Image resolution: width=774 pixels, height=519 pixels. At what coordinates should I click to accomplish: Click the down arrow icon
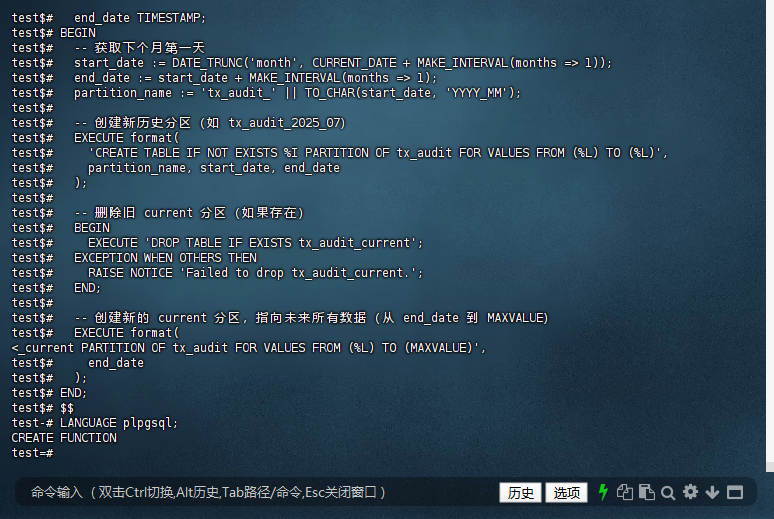[712, 492]
